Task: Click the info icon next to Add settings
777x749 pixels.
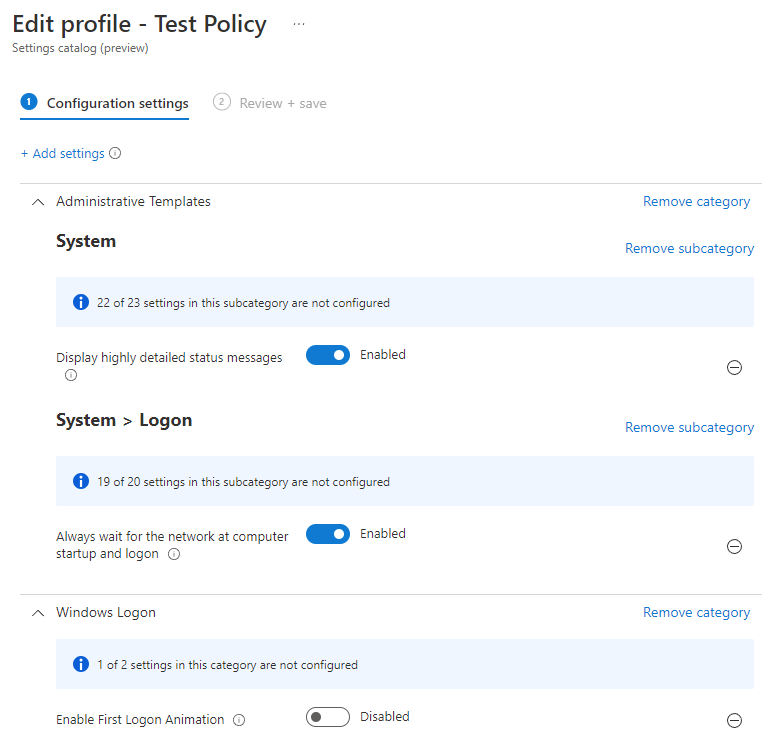Action: click(115, 153)
